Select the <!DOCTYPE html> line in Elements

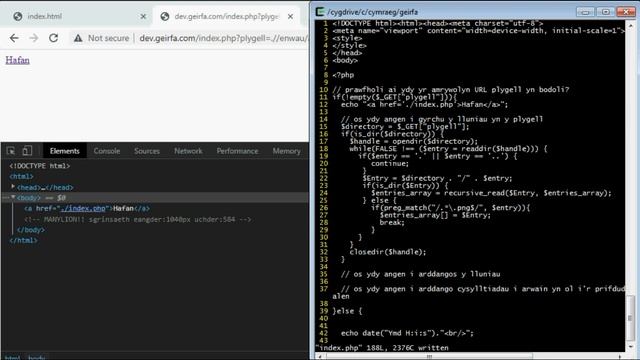coord(40,166)
